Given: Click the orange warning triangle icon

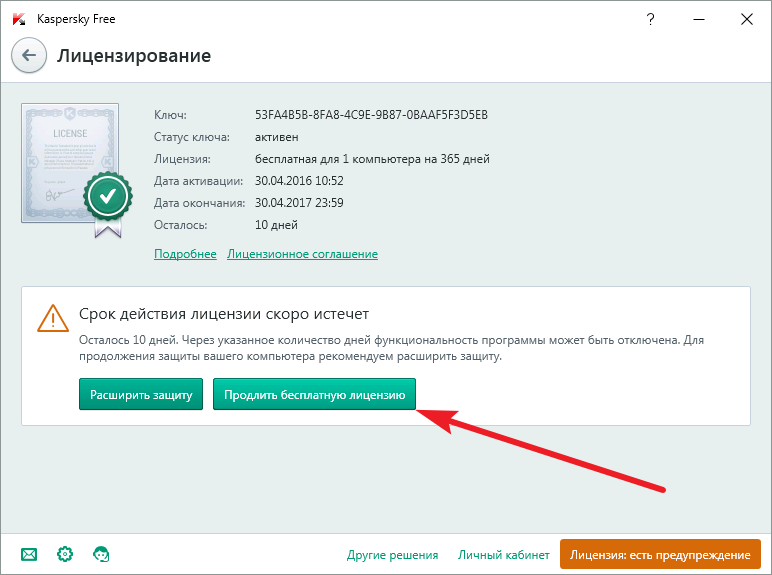Looking at the screenshot, I should coord(53,319).
